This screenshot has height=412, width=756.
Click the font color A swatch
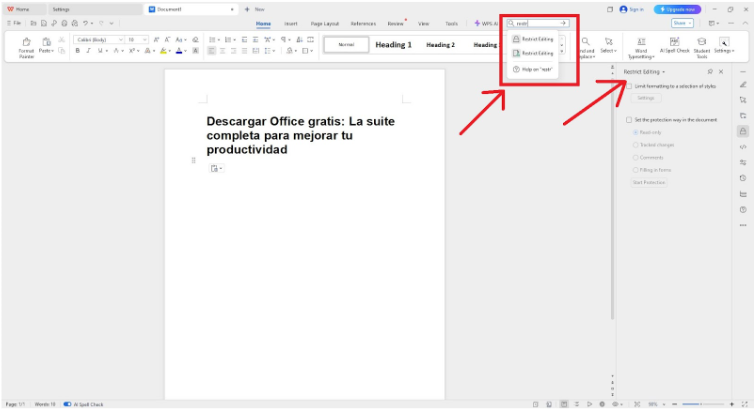(179, 51)
